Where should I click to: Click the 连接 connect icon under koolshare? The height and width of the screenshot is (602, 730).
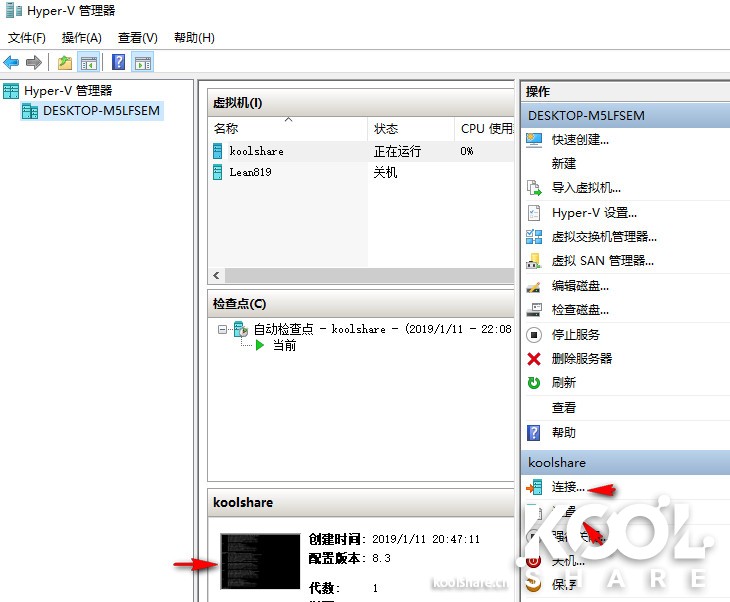(x=534, y=487)
